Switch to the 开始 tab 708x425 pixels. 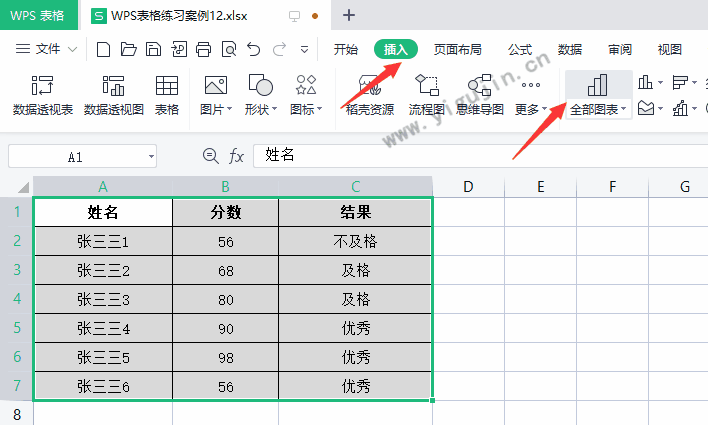(x=346, y=49)
